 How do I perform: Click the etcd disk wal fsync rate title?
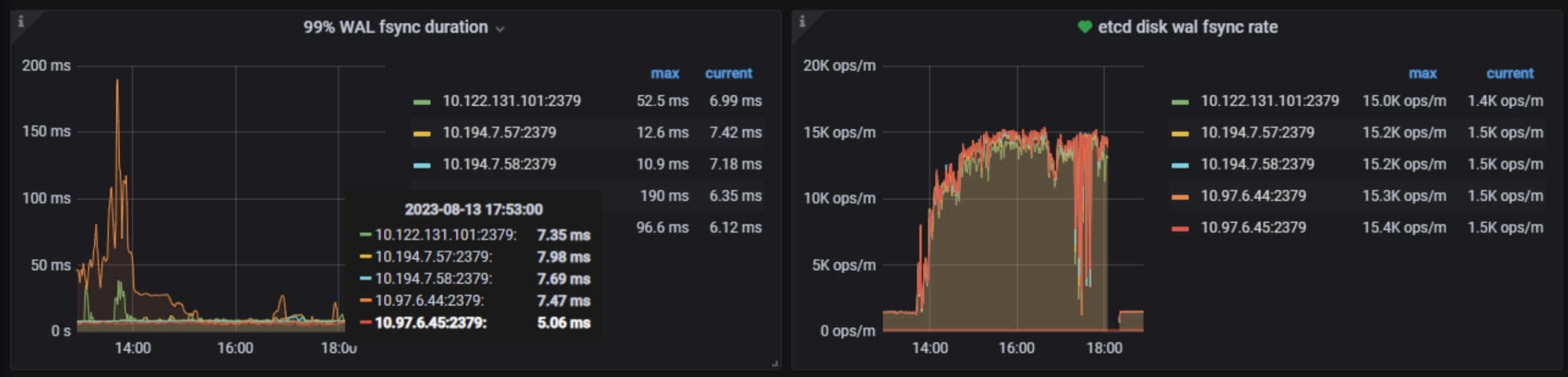pos(1187,27)
